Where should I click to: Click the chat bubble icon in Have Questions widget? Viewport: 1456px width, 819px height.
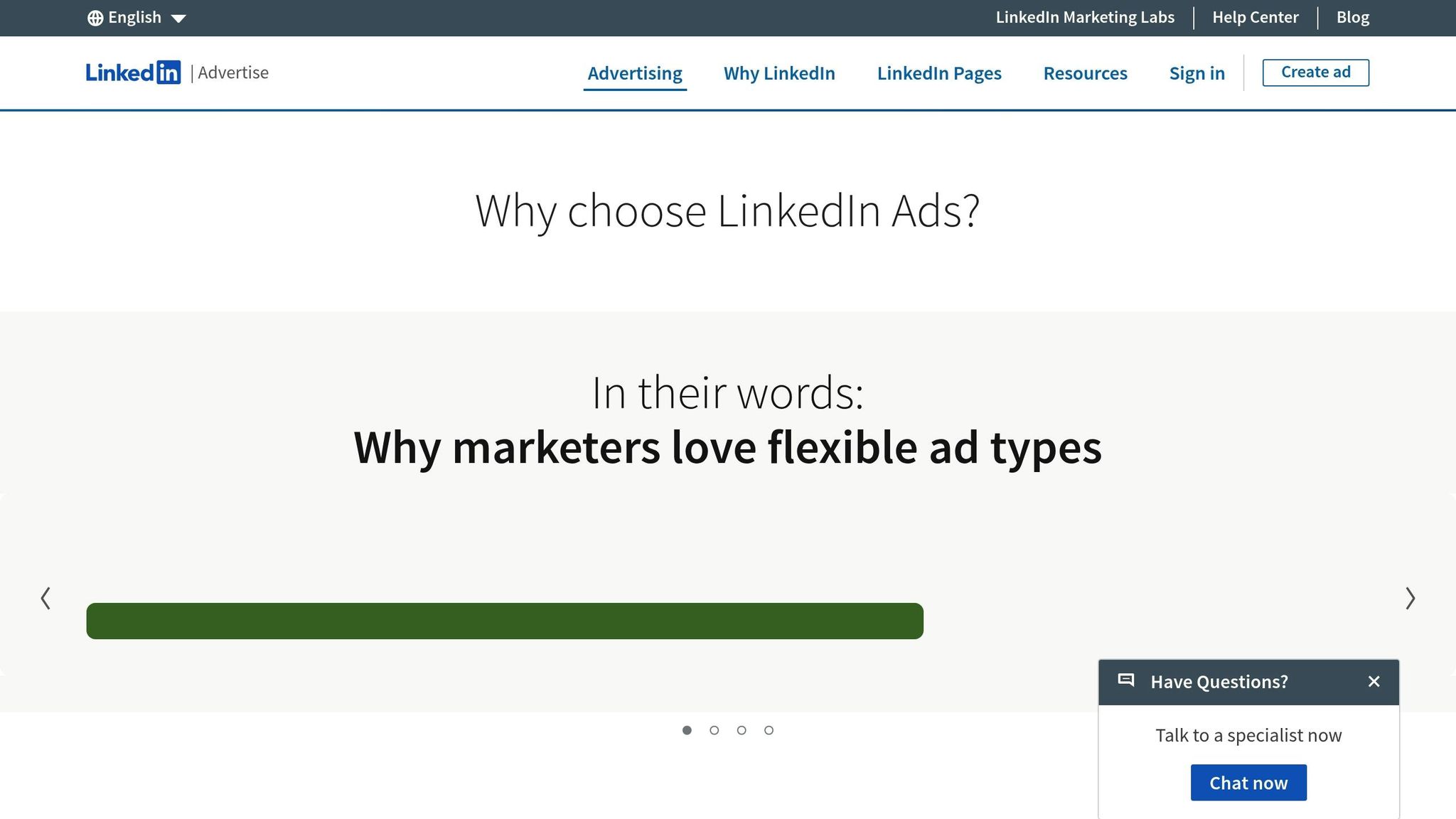[x=1126, y=680]
